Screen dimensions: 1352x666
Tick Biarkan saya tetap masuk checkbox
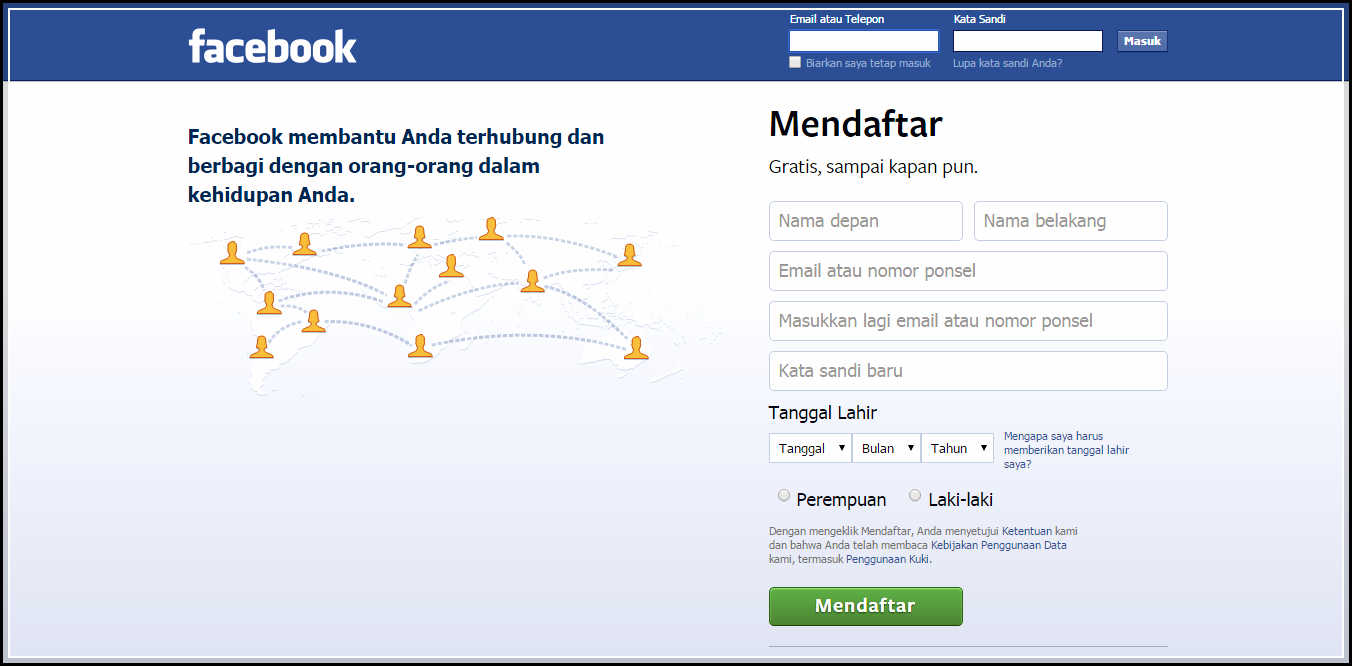coord(795,62)
